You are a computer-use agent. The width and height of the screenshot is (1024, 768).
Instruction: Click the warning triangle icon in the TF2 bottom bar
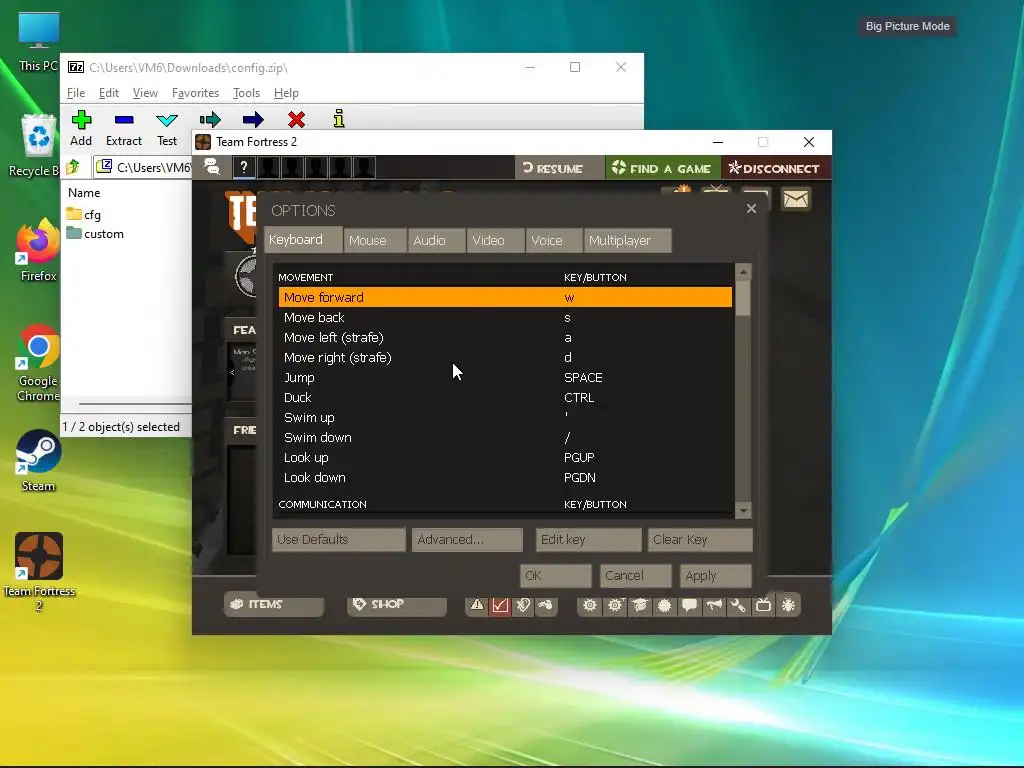pos(477,605)
